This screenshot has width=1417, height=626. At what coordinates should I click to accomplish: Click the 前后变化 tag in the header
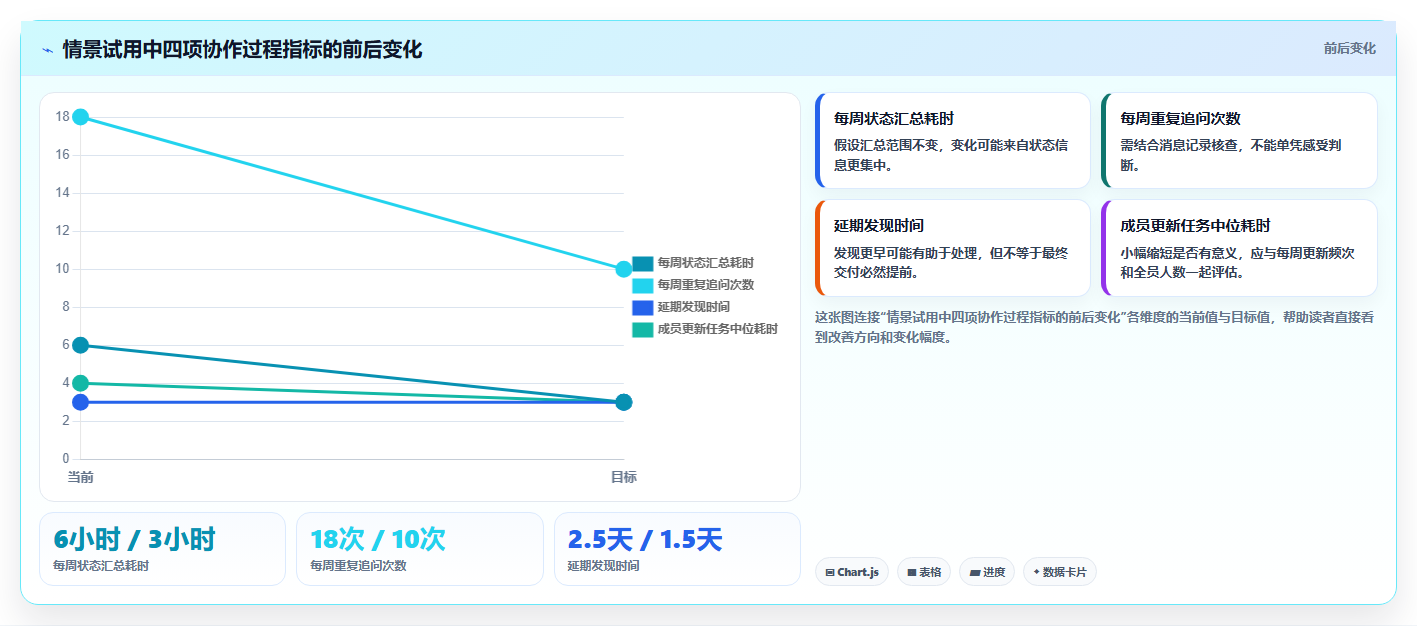coord(1349,48)
